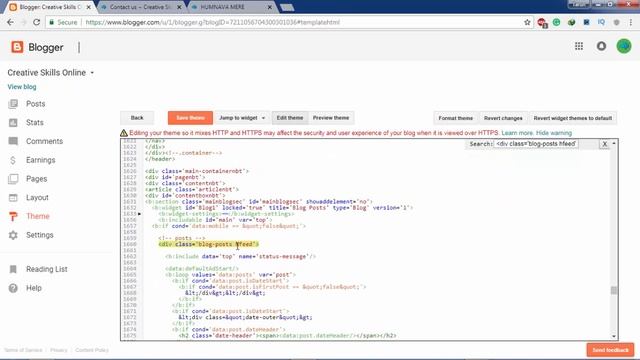Click the Pages sidebar icon

click(13, 179)
